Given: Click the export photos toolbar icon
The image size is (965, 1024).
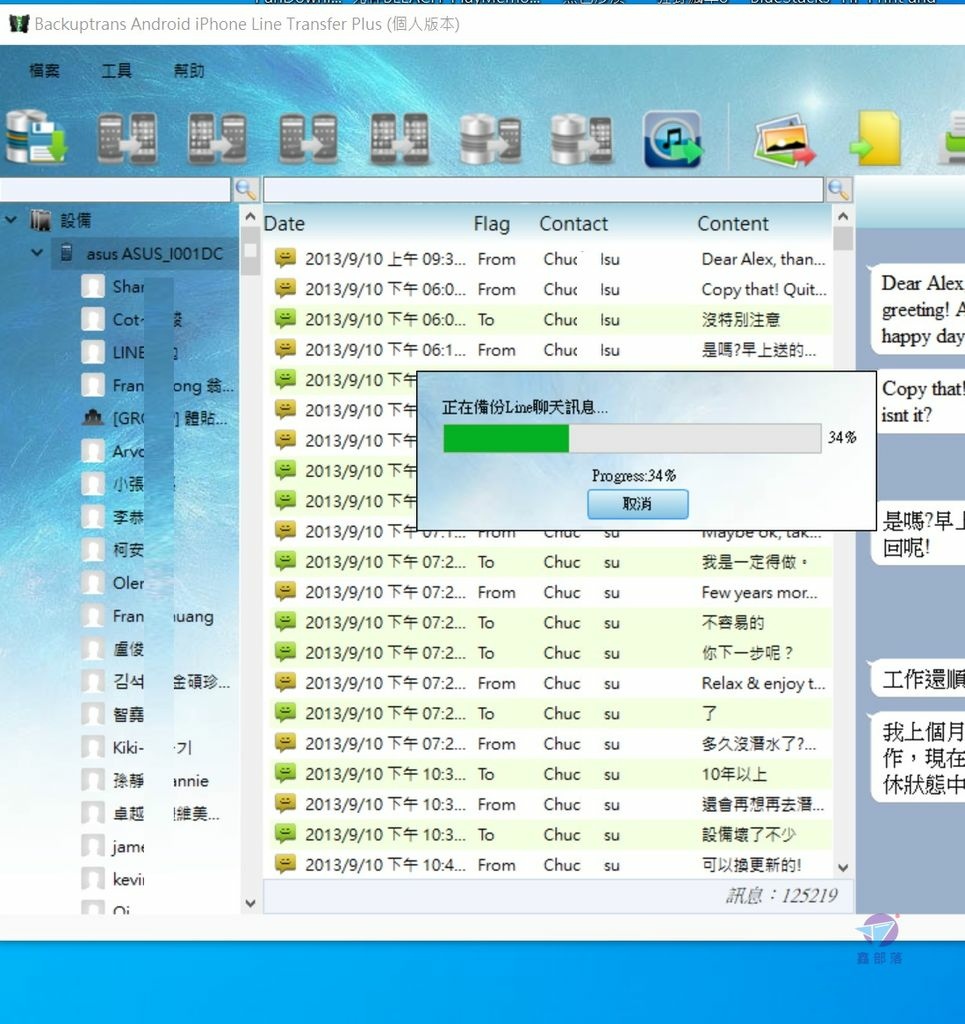Looking at the screenshot, I should [x=784, y=140].
